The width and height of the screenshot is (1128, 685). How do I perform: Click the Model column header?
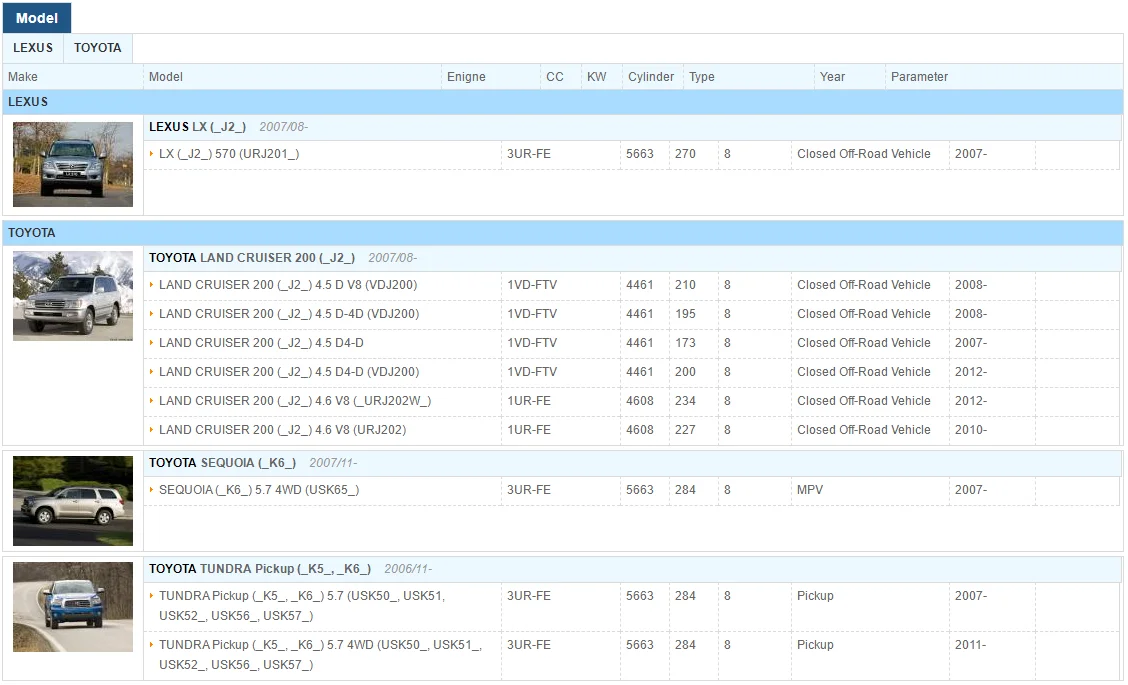coord(292,77)
